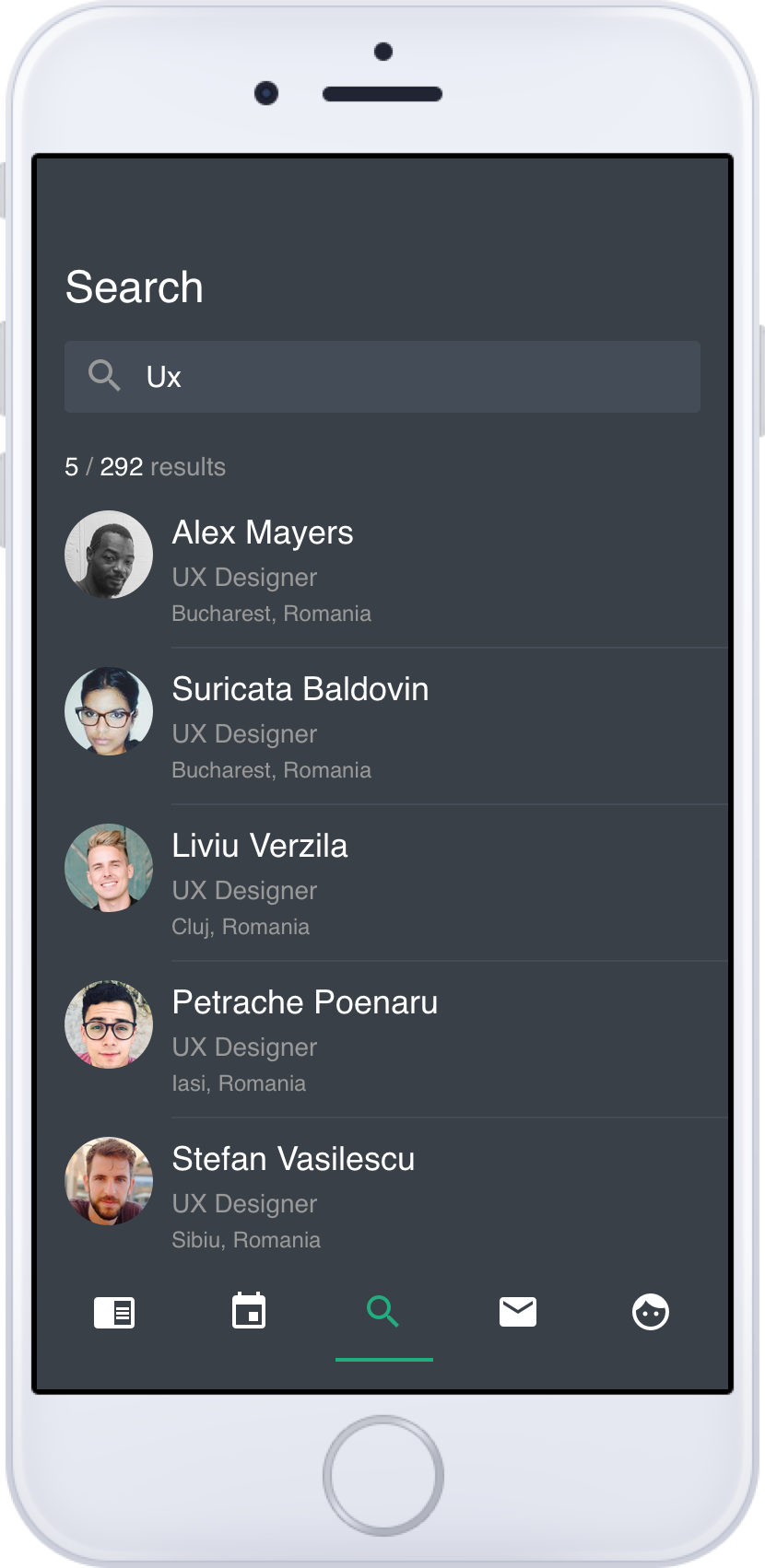The image size is (765, 1568).
Task: Tap Petrache Poenaru avatar picture
Action: 109,1024
